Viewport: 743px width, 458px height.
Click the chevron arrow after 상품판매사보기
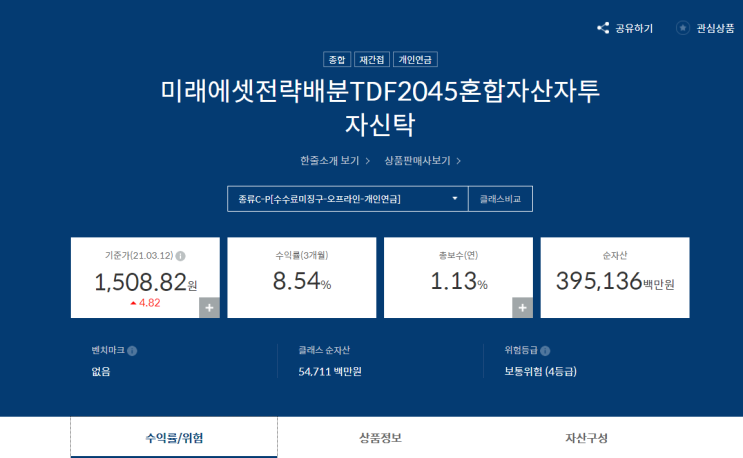pos(458,161)
